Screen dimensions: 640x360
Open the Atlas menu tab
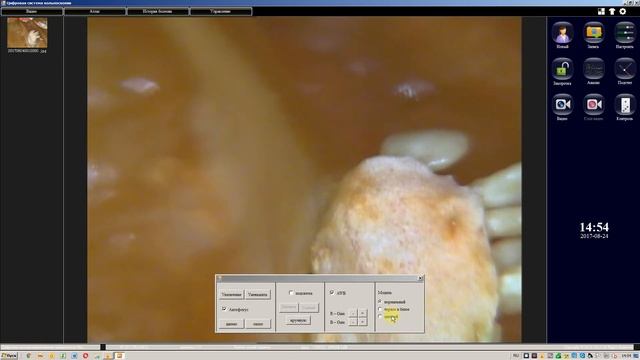(95, 11)
